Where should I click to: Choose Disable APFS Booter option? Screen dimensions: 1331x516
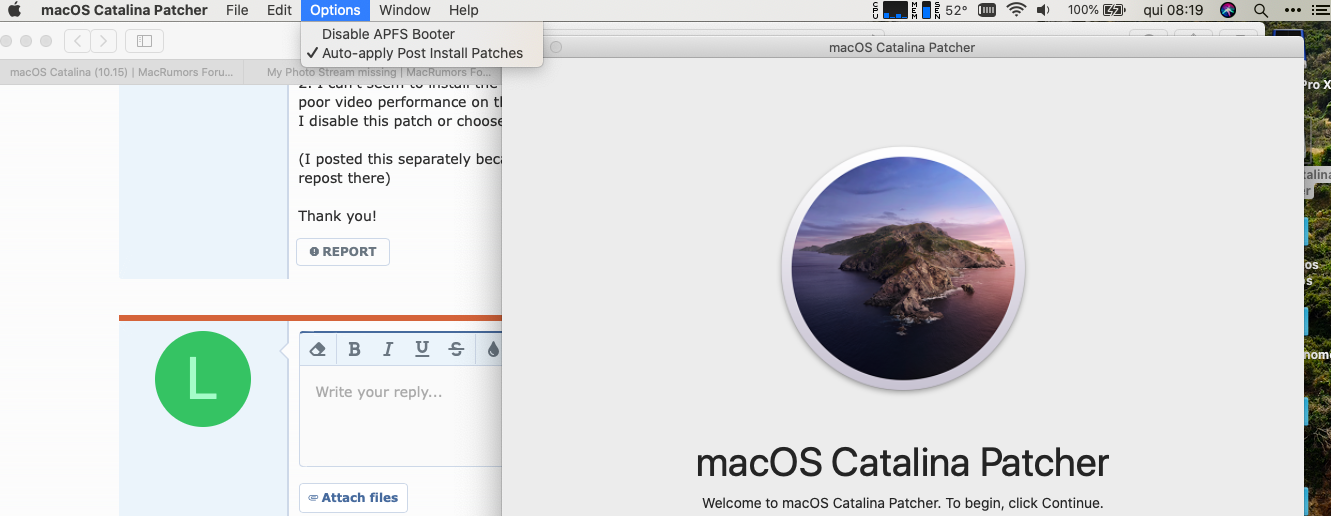pyautogui.click(x=422, y=34)
